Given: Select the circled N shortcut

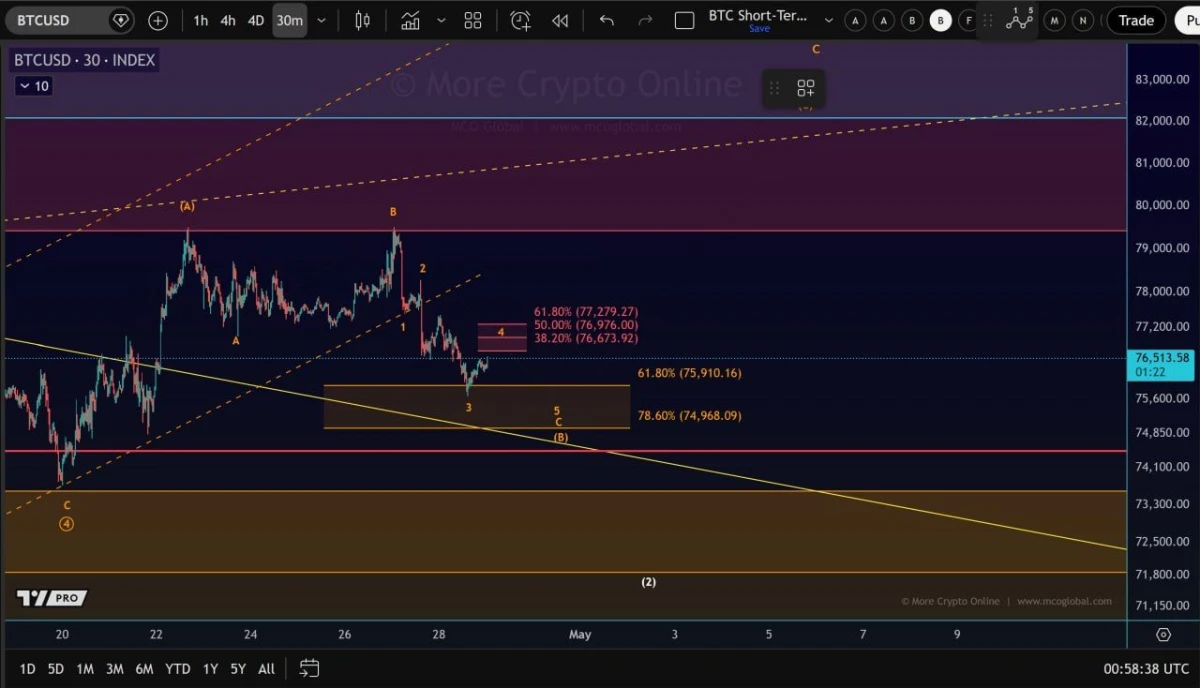Looking at the screenshot, I should click(x=1083, y=20).
